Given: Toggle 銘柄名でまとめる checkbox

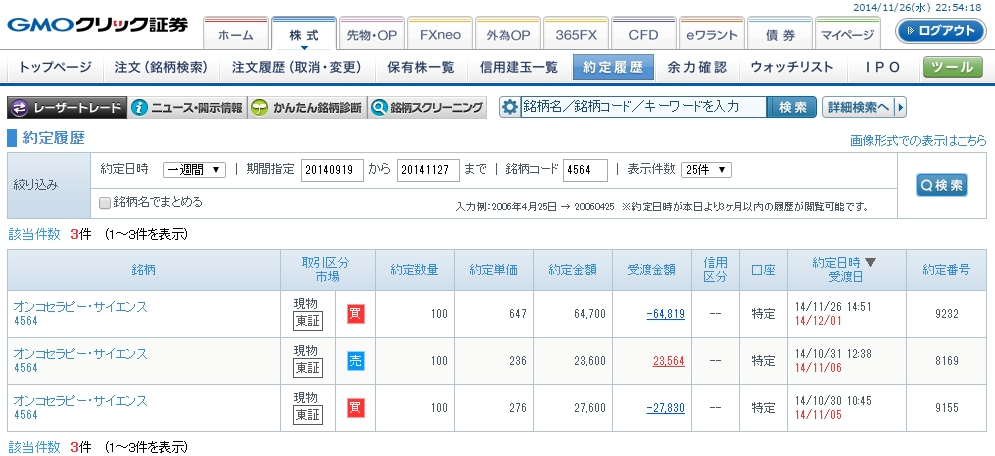Looking at the screenshot, I should point(106,202).
